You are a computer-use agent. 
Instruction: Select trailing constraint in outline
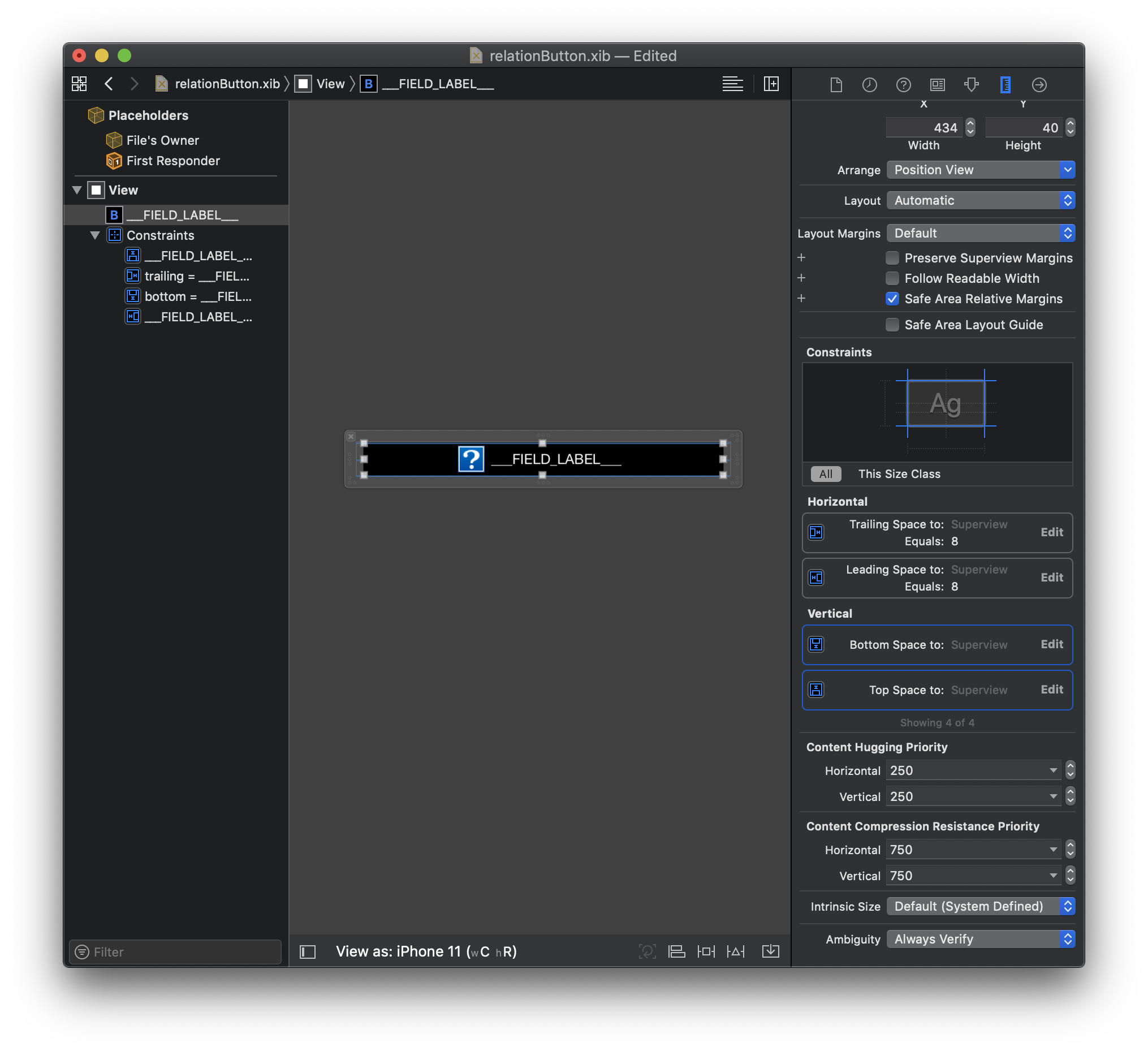pyautogui.click(x=188, y=276)
